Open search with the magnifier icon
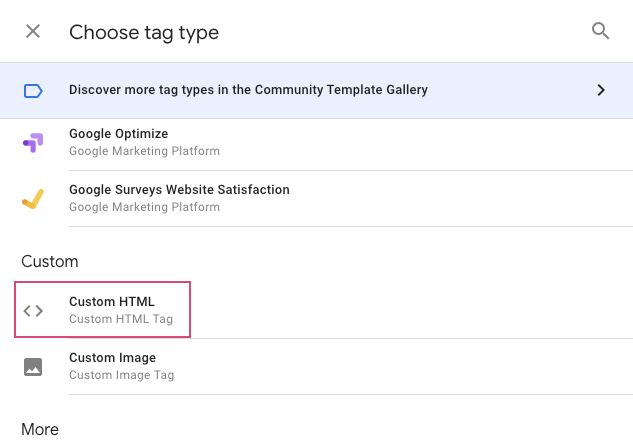Viewport: 633px width, 446px height. coord(600,31)
